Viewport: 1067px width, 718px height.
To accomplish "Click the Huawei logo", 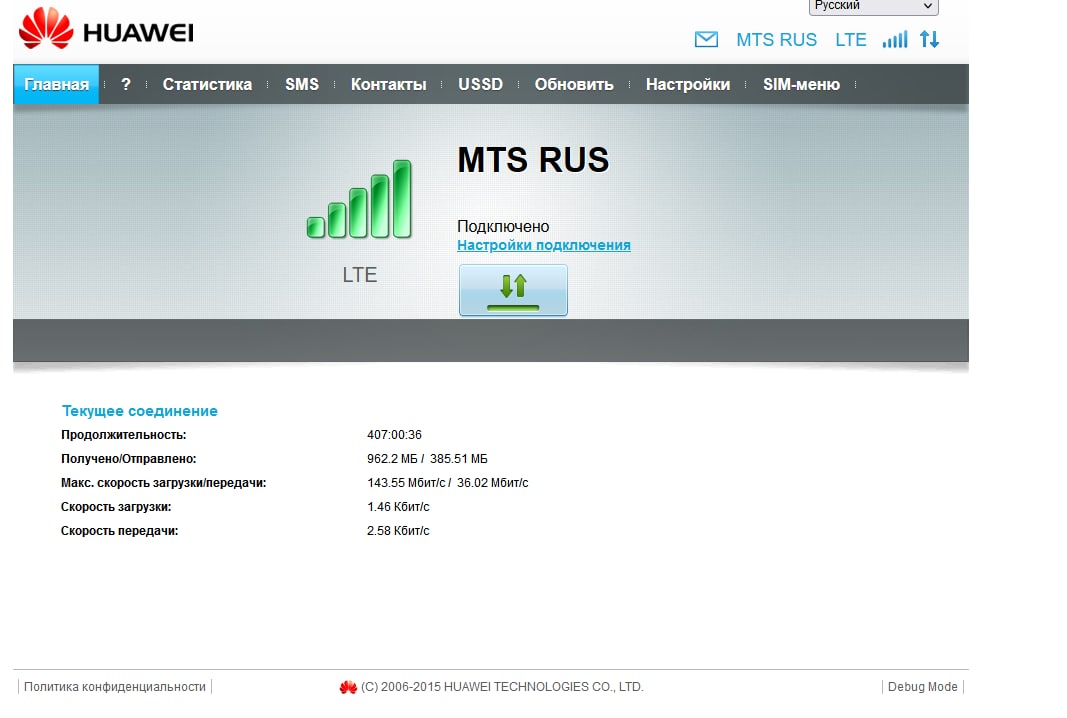I will point(106,29).
